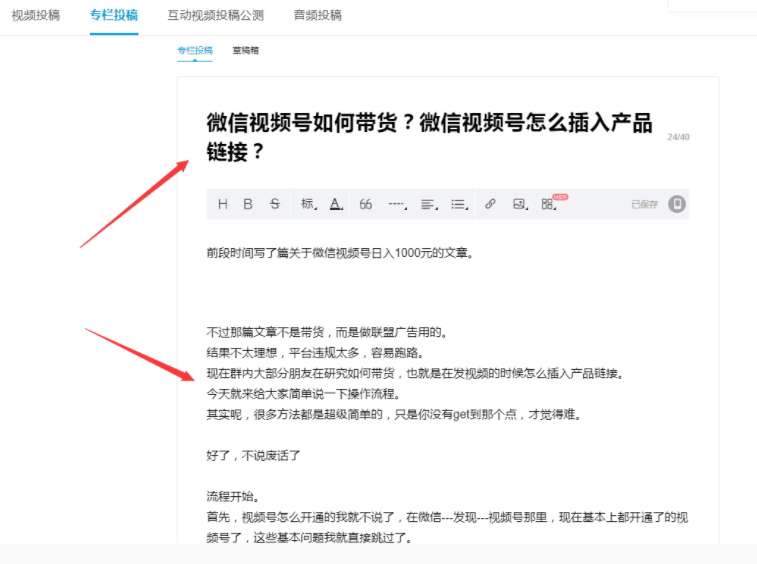Click line 现在群内大部分朋友
The width and height of the screenshot is (757, 564).
(x=416, y=373)
